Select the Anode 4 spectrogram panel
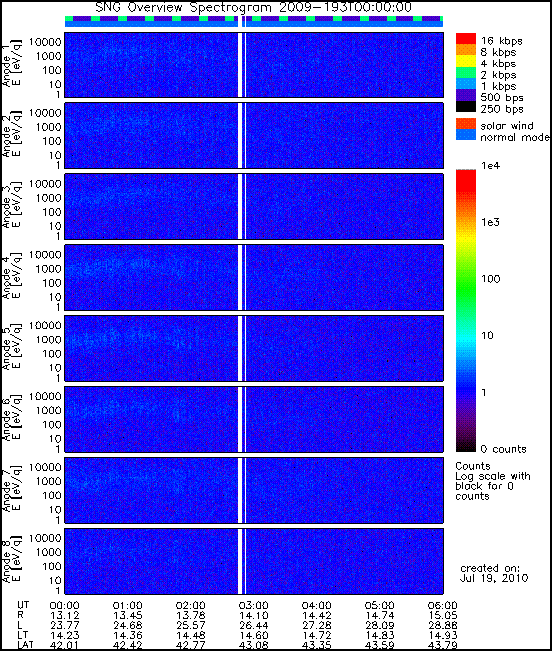Screen dimensions: 552x651 click(254, 277)
